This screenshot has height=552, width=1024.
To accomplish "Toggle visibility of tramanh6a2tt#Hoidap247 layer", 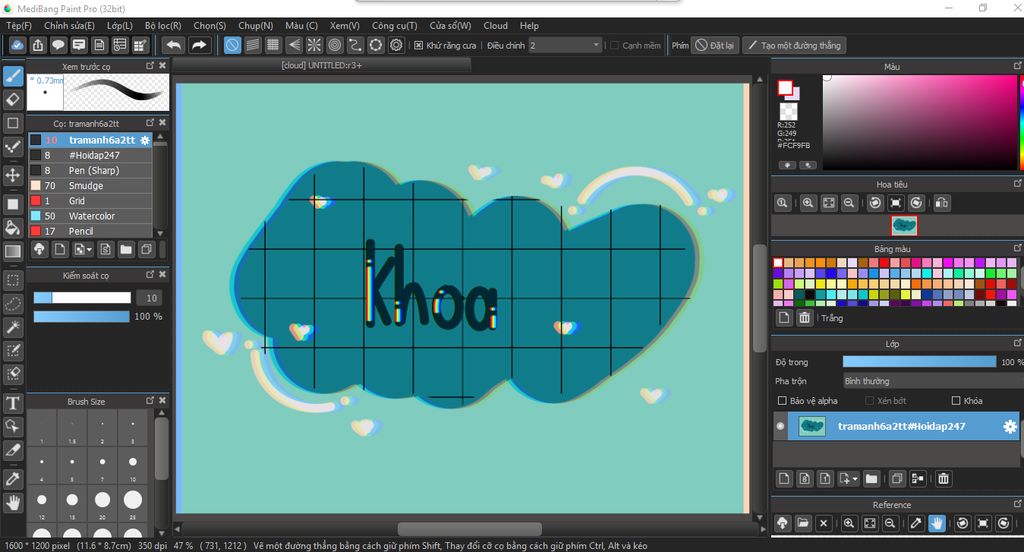I will [780, 427].
